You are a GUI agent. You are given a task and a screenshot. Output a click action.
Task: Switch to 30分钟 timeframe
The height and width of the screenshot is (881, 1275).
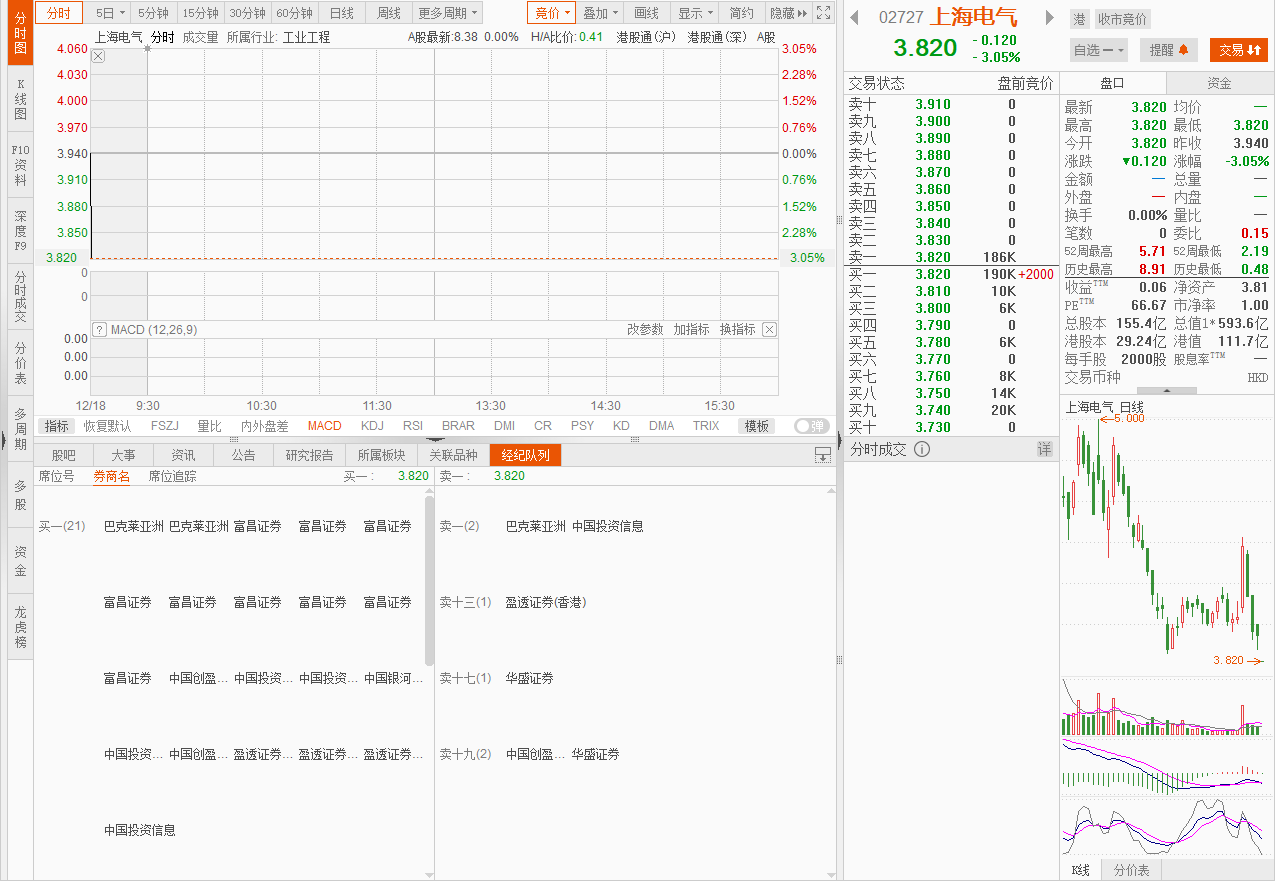247,13
